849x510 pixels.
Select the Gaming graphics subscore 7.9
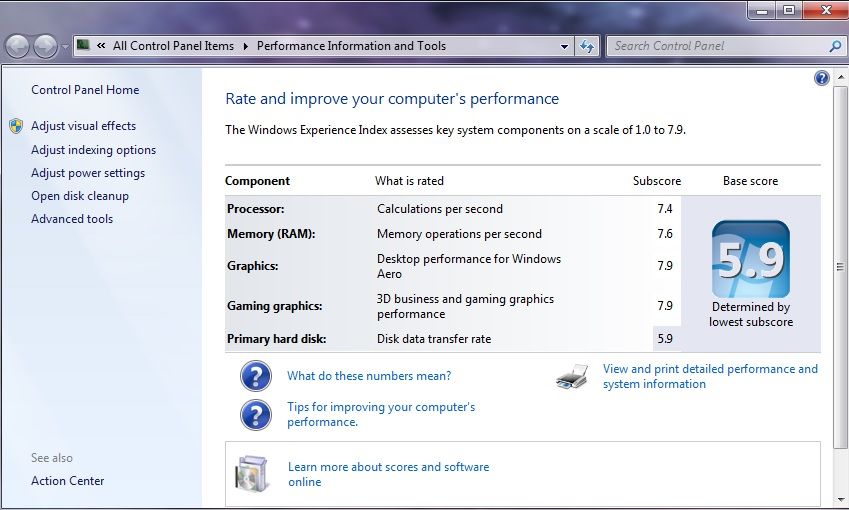click(664, 306)
